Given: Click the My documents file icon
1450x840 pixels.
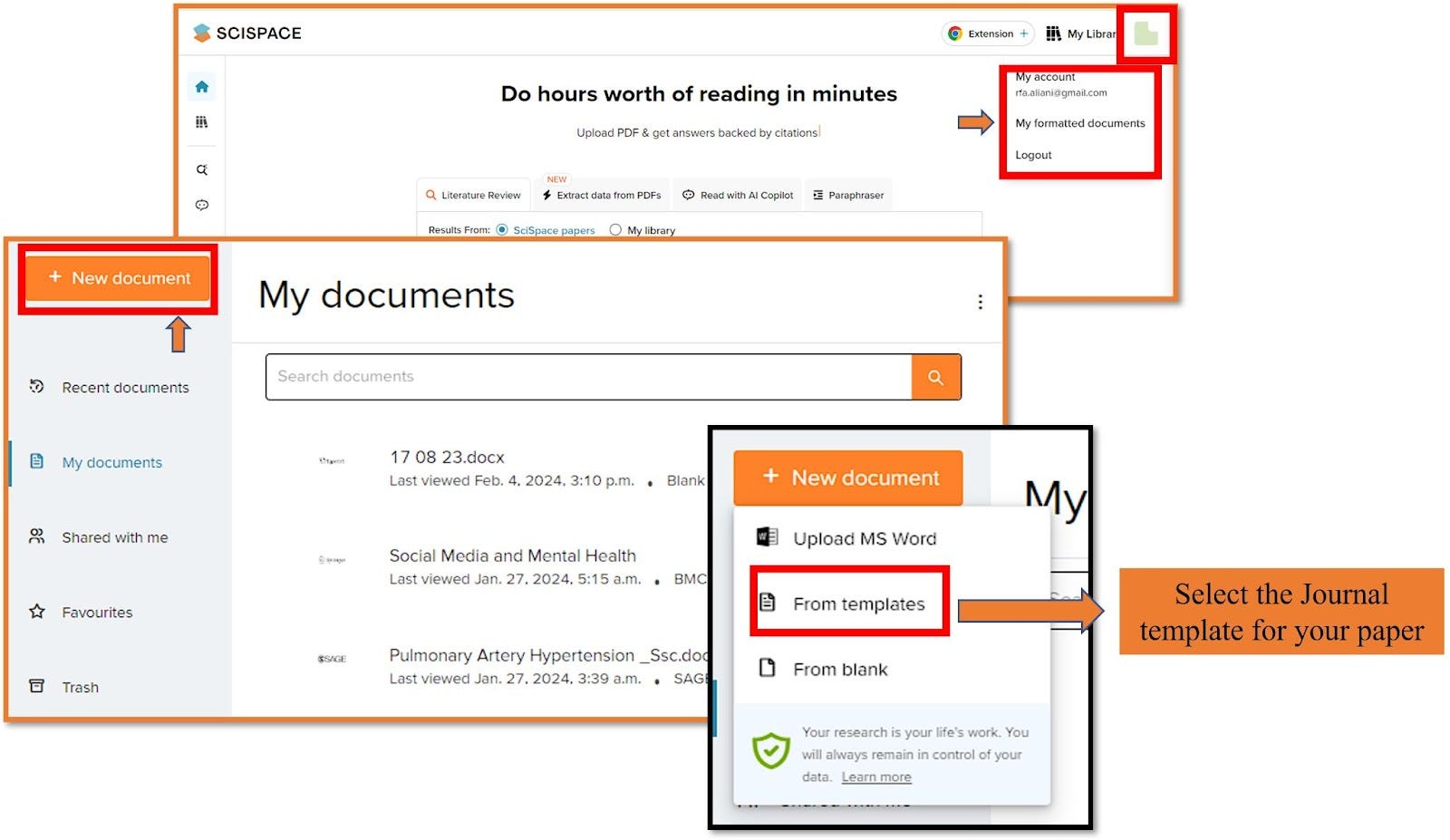Looking at the screenshot, I should [36, 461].
